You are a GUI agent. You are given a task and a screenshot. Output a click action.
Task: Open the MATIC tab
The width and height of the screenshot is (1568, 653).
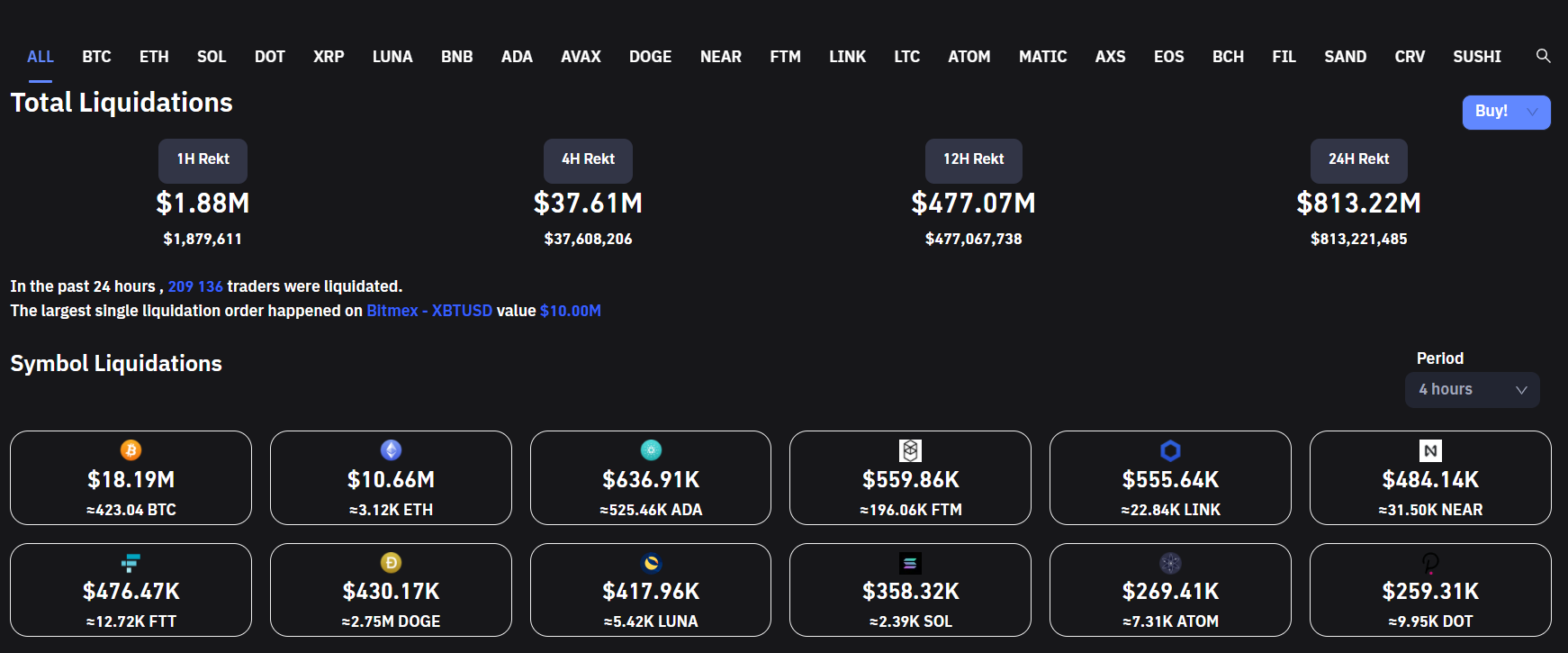pos(1042,57)
